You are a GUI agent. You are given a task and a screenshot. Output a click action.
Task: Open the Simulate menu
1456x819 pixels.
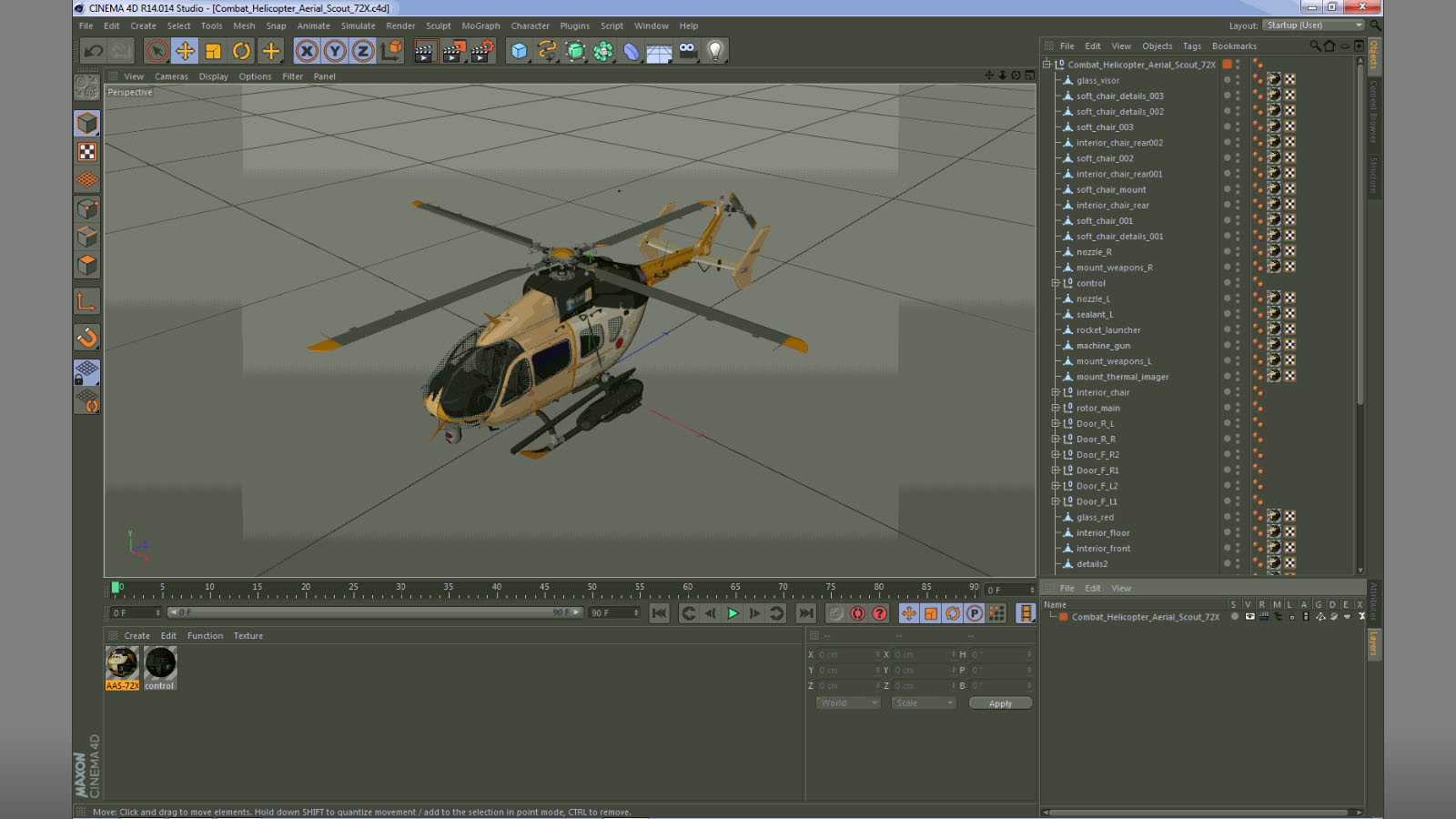click(x=358, y=25)
